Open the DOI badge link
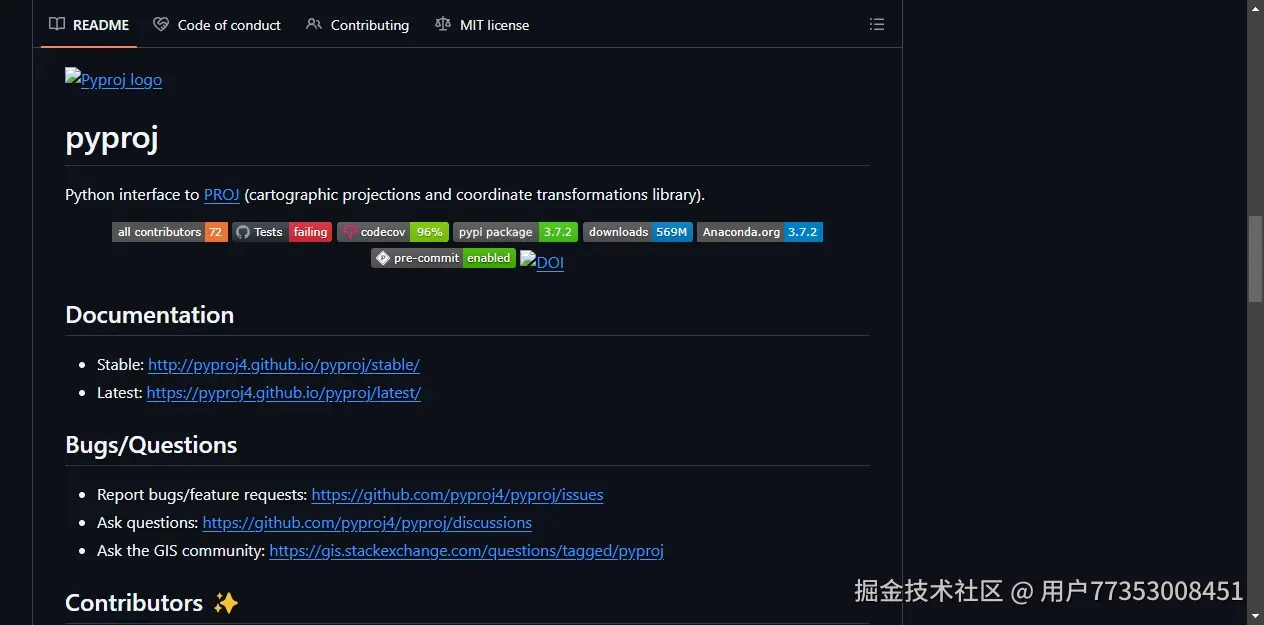 (x=542, y=263)
